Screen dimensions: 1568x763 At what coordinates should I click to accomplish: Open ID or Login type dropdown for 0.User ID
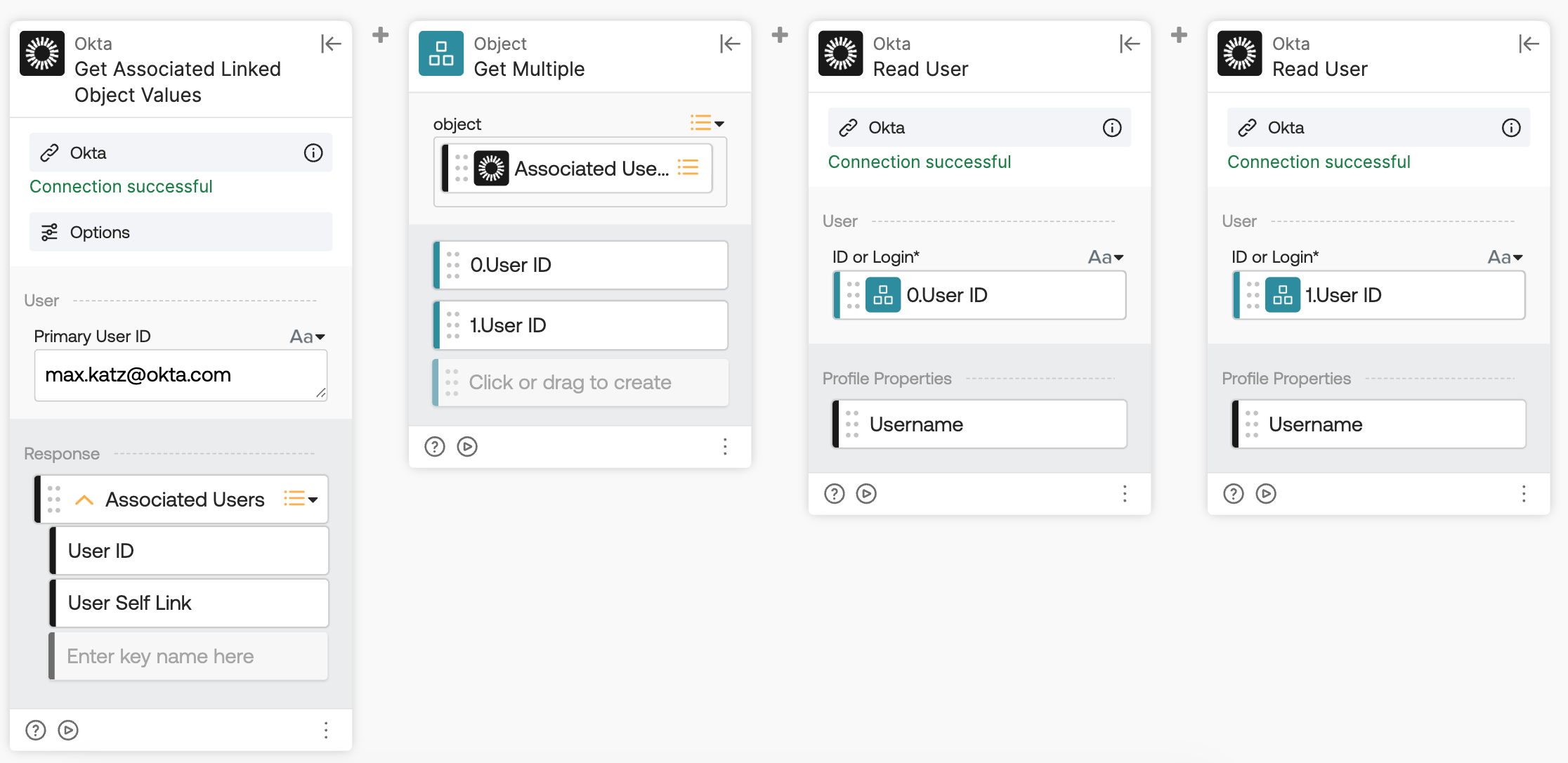click(1106, 257)
